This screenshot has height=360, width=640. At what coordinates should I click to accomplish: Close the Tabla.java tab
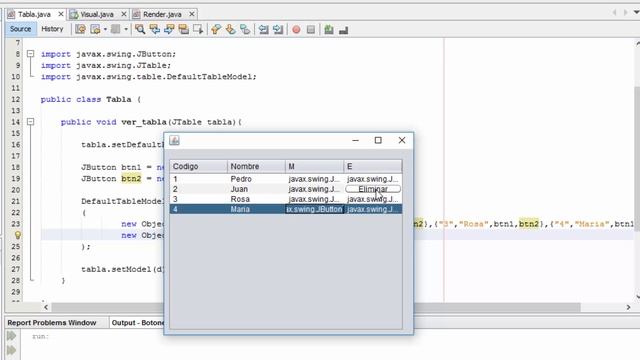point(61,14)
